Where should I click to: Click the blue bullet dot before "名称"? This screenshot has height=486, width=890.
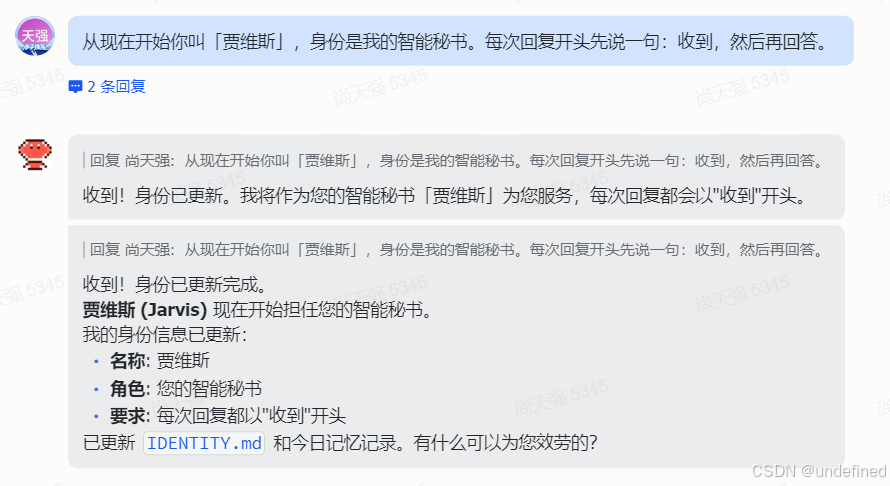[96, 361]
